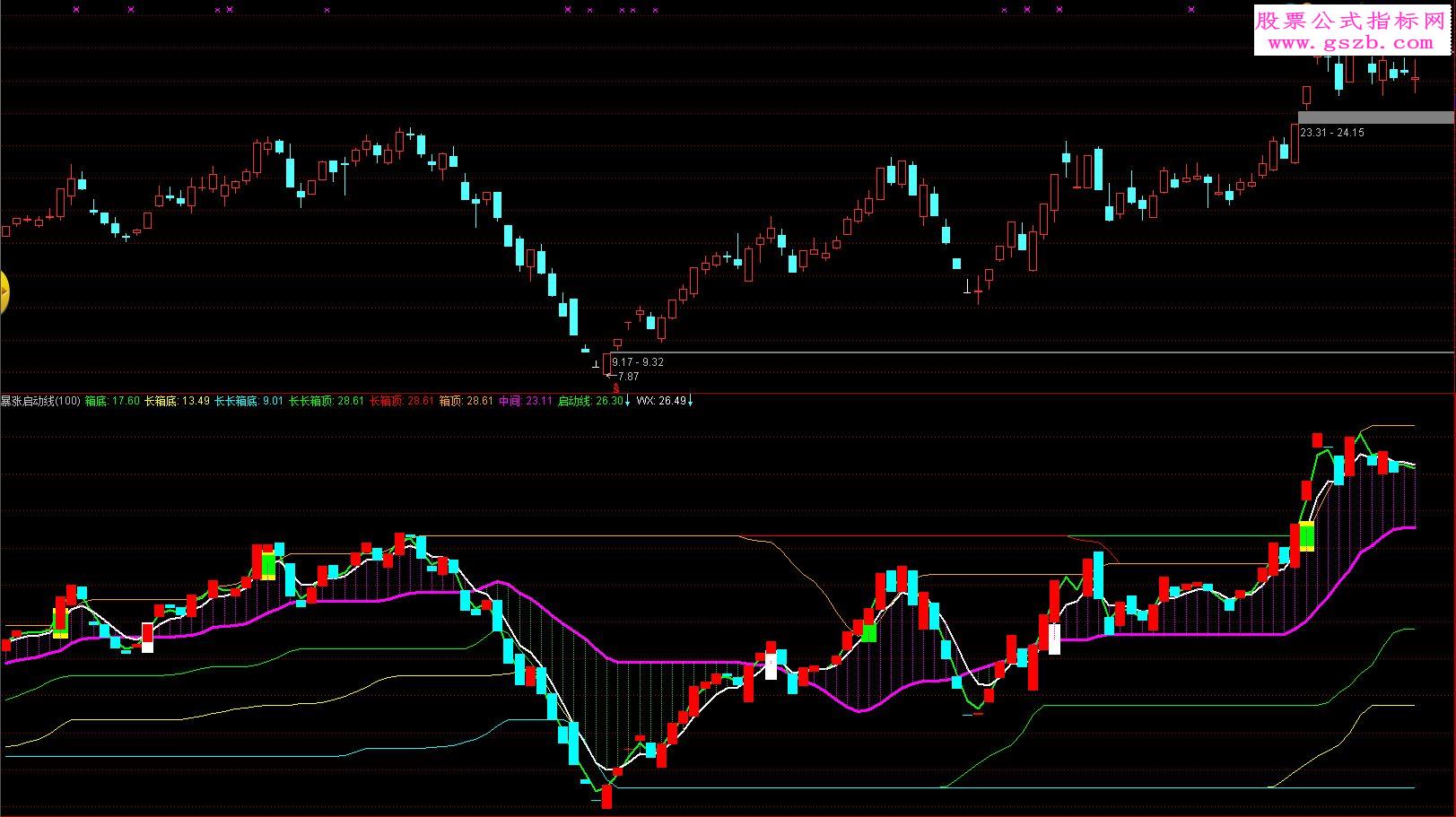1456x817 pixels.
Task: Click the green 长长箱顶: 28.61 label
Action: [326, 401]
